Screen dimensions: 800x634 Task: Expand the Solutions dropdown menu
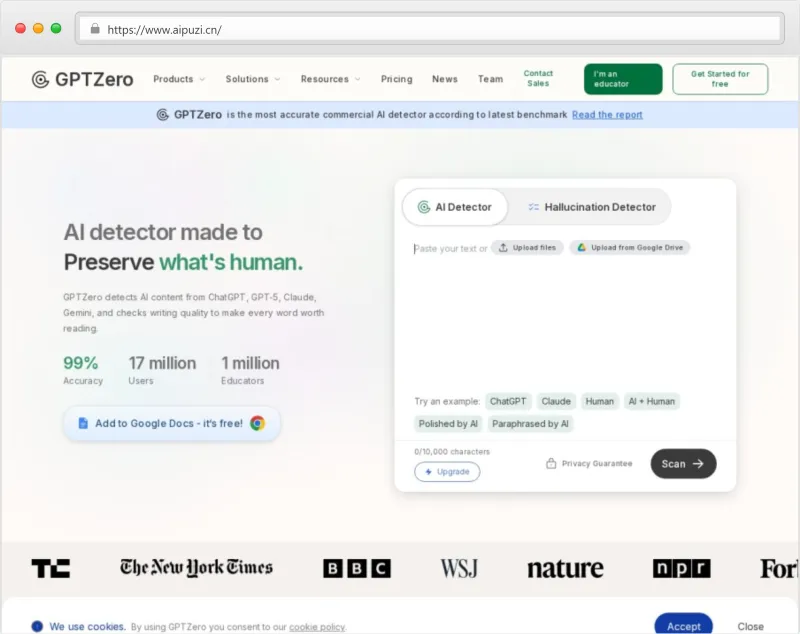(x=253, y=79)
